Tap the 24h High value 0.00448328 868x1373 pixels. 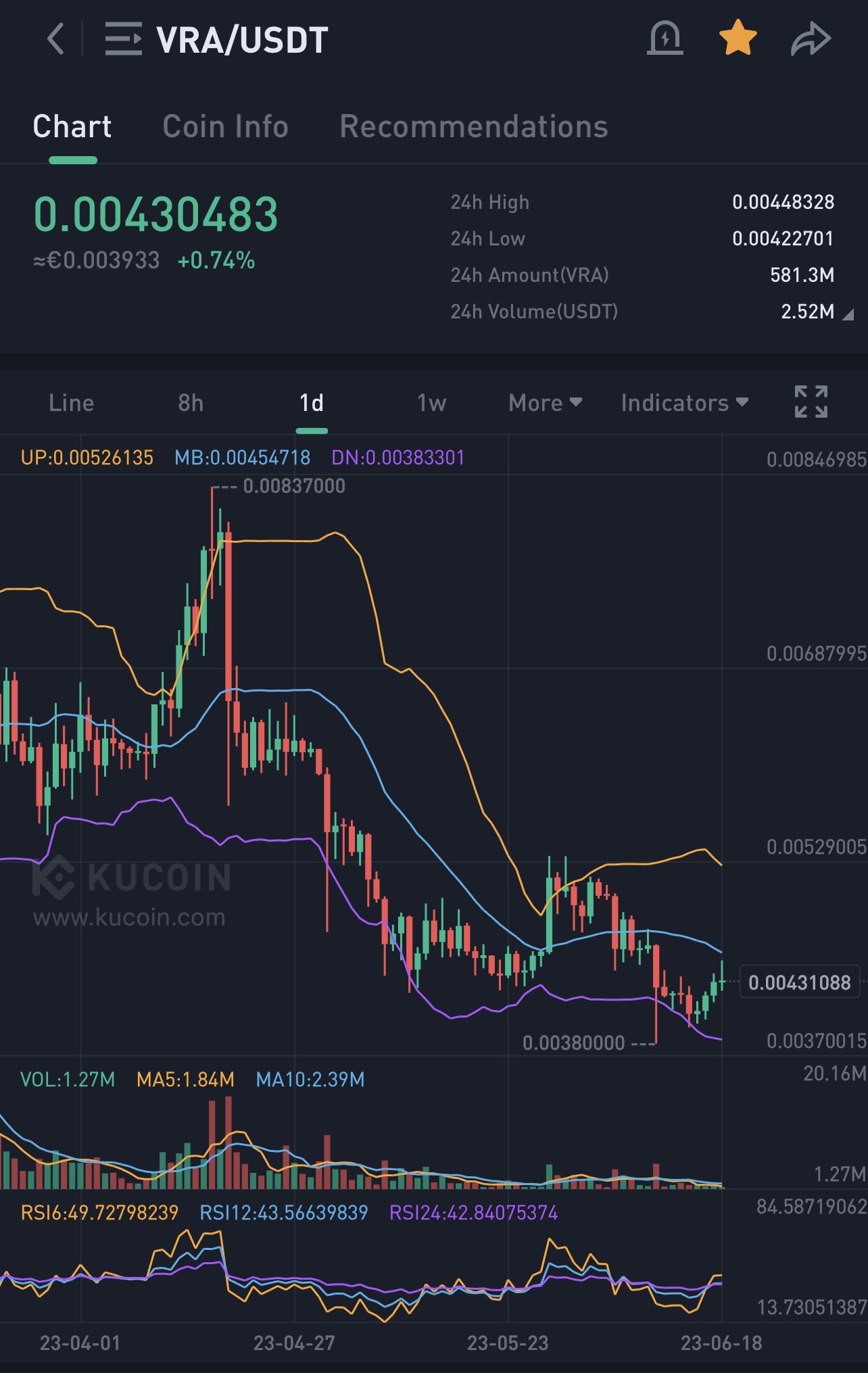783,202
